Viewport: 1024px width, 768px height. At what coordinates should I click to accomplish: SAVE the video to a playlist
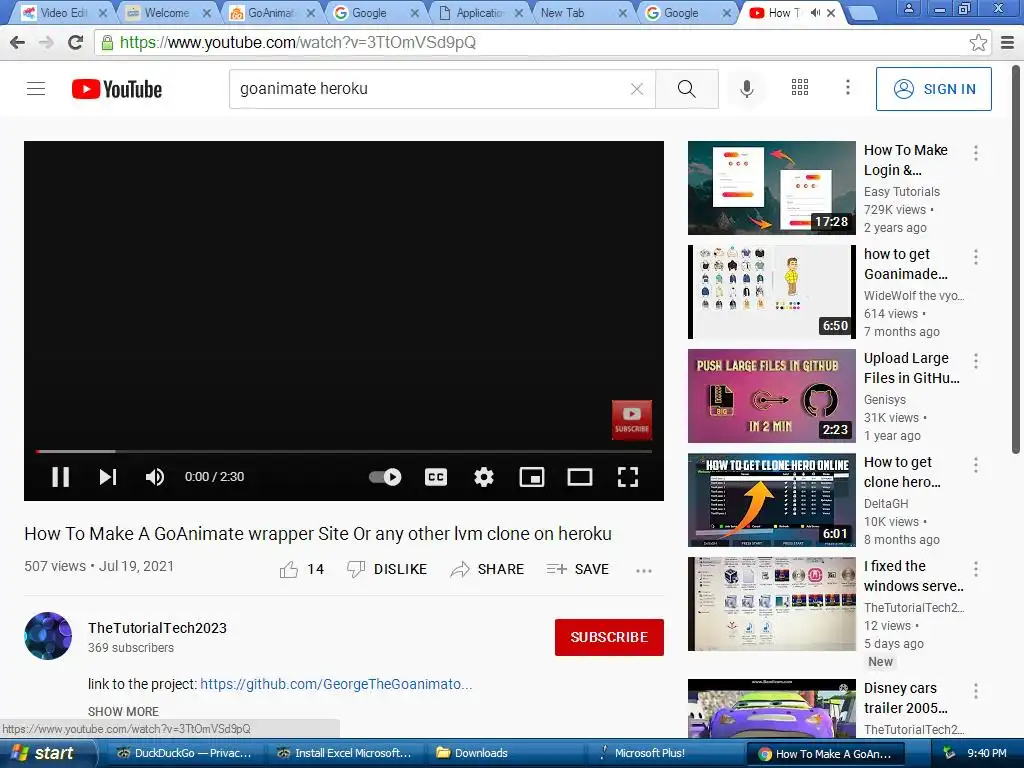577,569
